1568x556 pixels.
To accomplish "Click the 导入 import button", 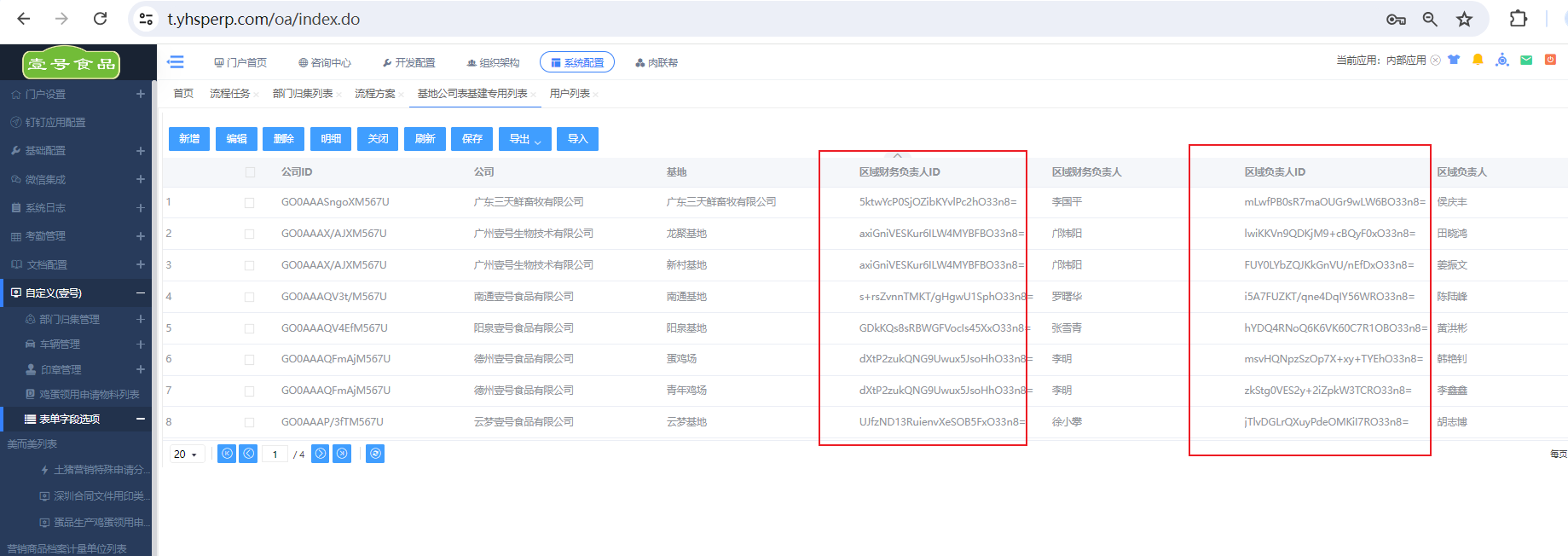I will tap(577, 139).
